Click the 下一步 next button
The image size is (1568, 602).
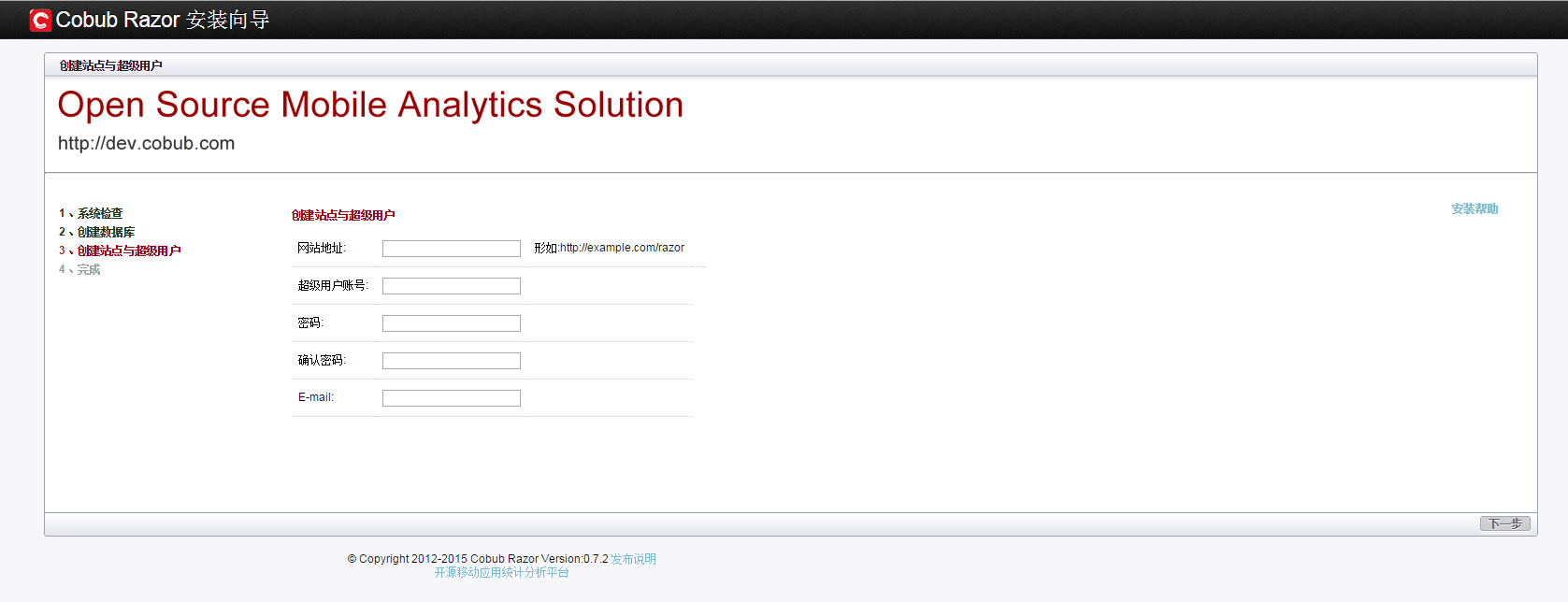pyautogui.click(x=1505, y=523)
